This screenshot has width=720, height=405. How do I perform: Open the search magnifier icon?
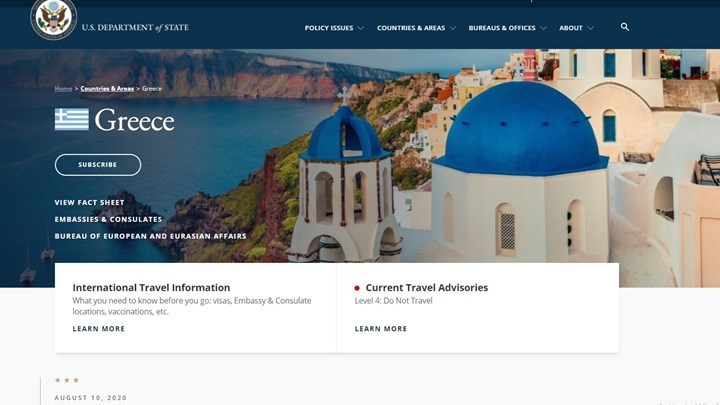point(624,27)
